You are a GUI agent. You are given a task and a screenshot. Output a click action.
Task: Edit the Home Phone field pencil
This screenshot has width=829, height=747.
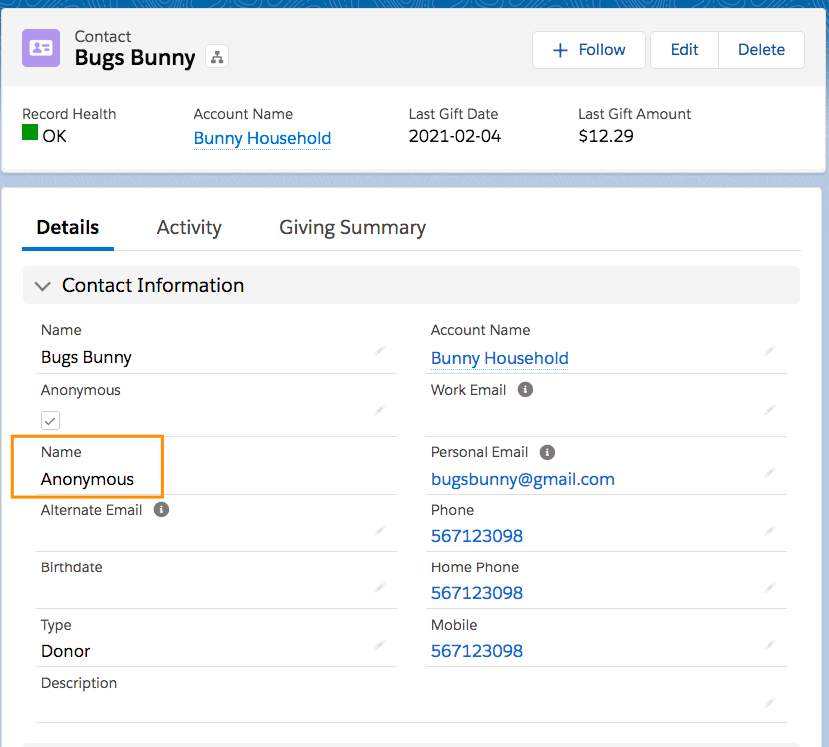pyautogui.click(x=770, y=588)
